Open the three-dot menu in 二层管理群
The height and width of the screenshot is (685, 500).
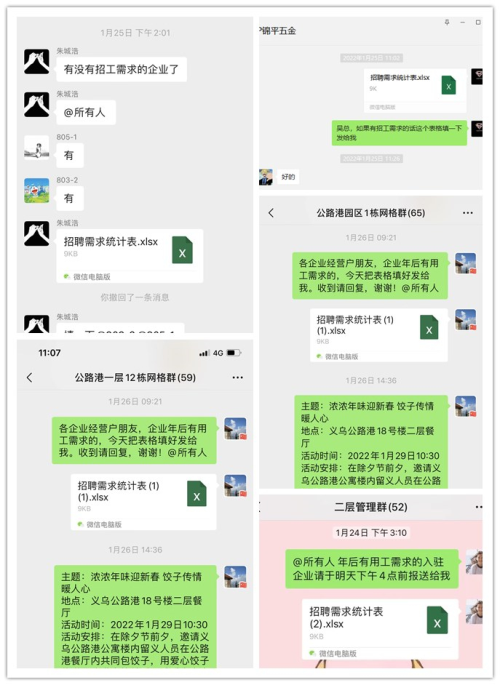click(479, 507)
